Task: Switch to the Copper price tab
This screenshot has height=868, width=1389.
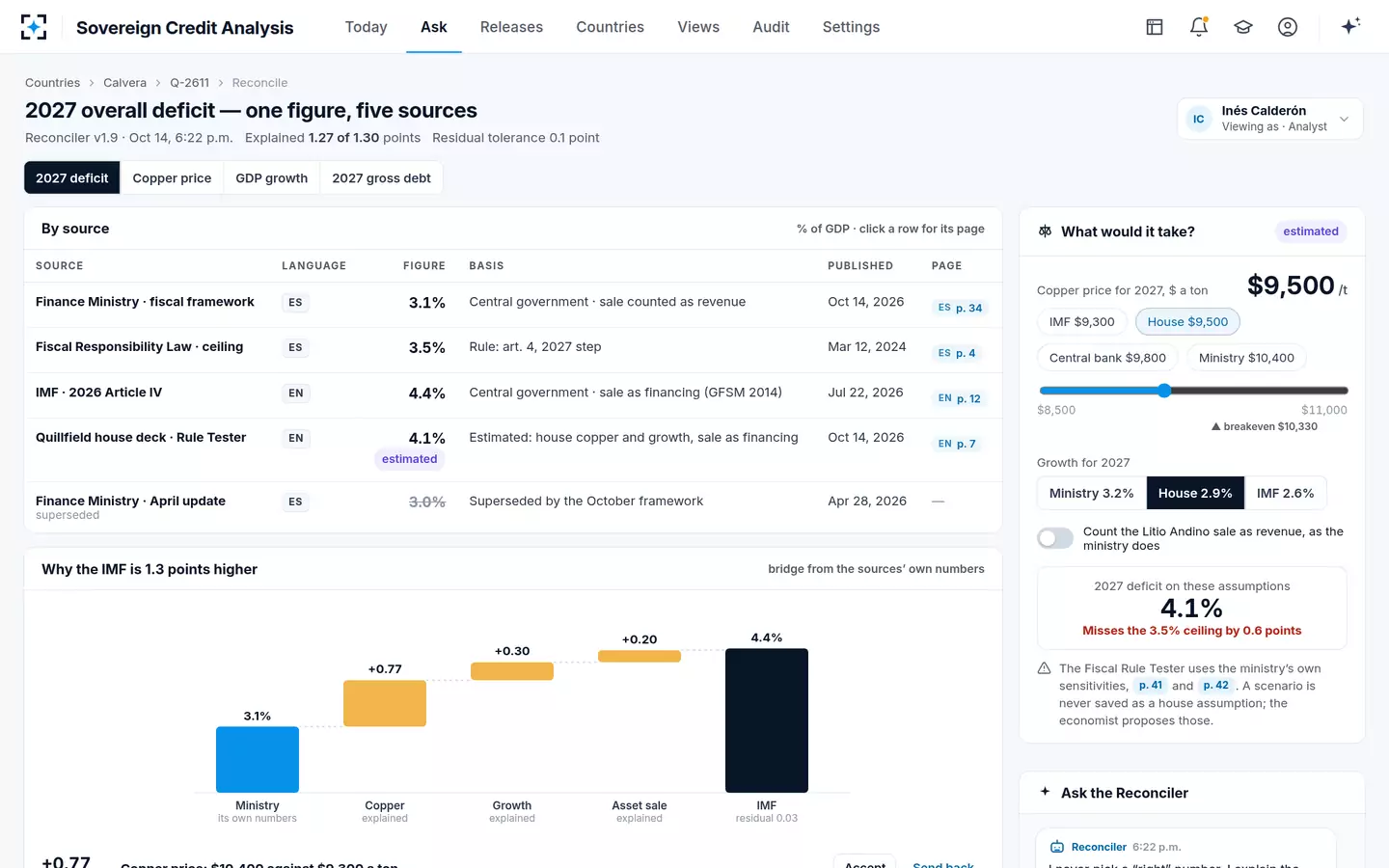Action: pyautogui.click(x=172, y=178)
